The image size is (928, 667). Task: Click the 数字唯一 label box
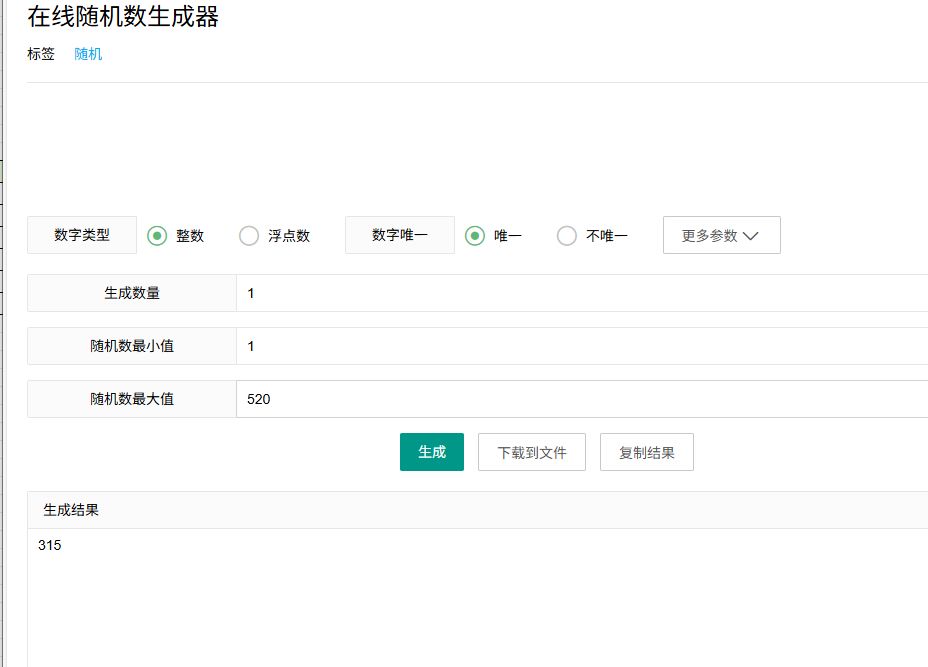(399, 235)
